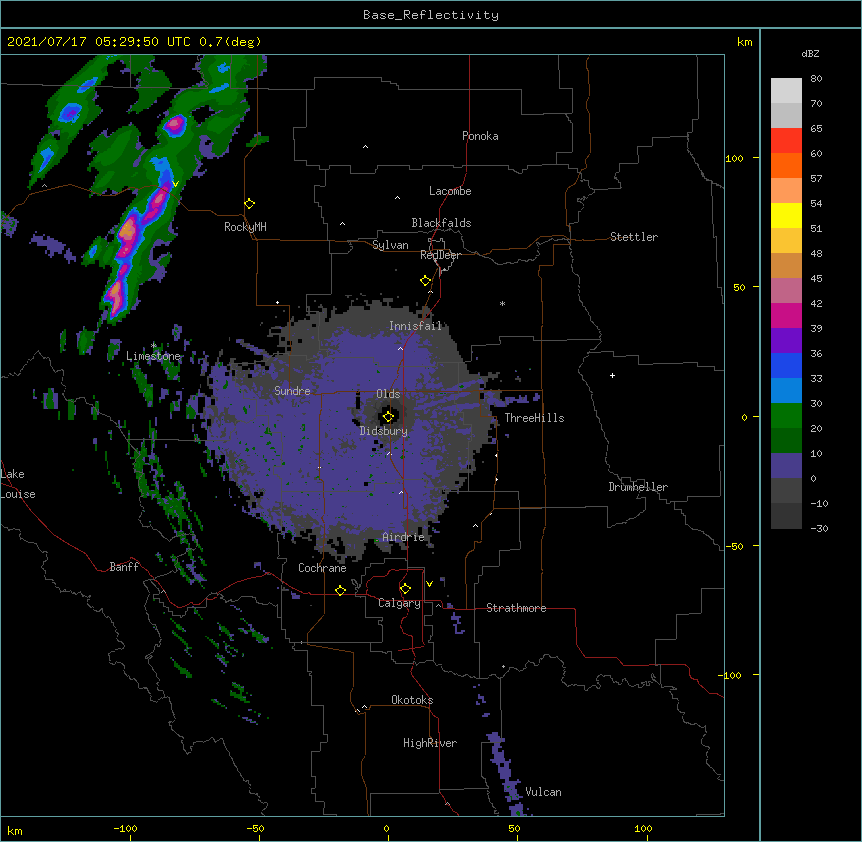Click the Cochrane town label
The image size is (862, 842).
click(x=322, y=568)
